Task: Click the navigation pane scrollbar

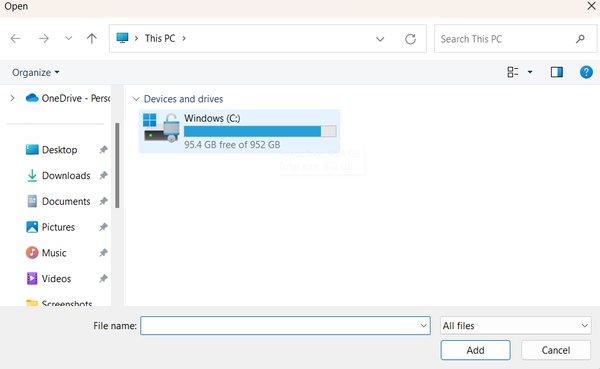Action: 117,166
